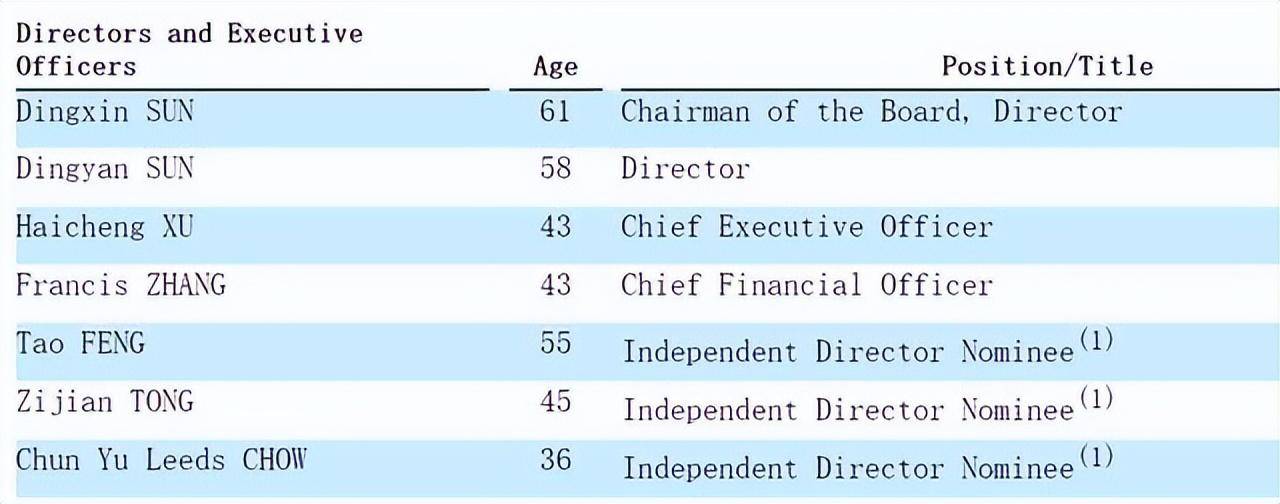Click Zijian TONG's Independent Director Nominee title
Screen dimensions: 1280x504
[848, 409]
